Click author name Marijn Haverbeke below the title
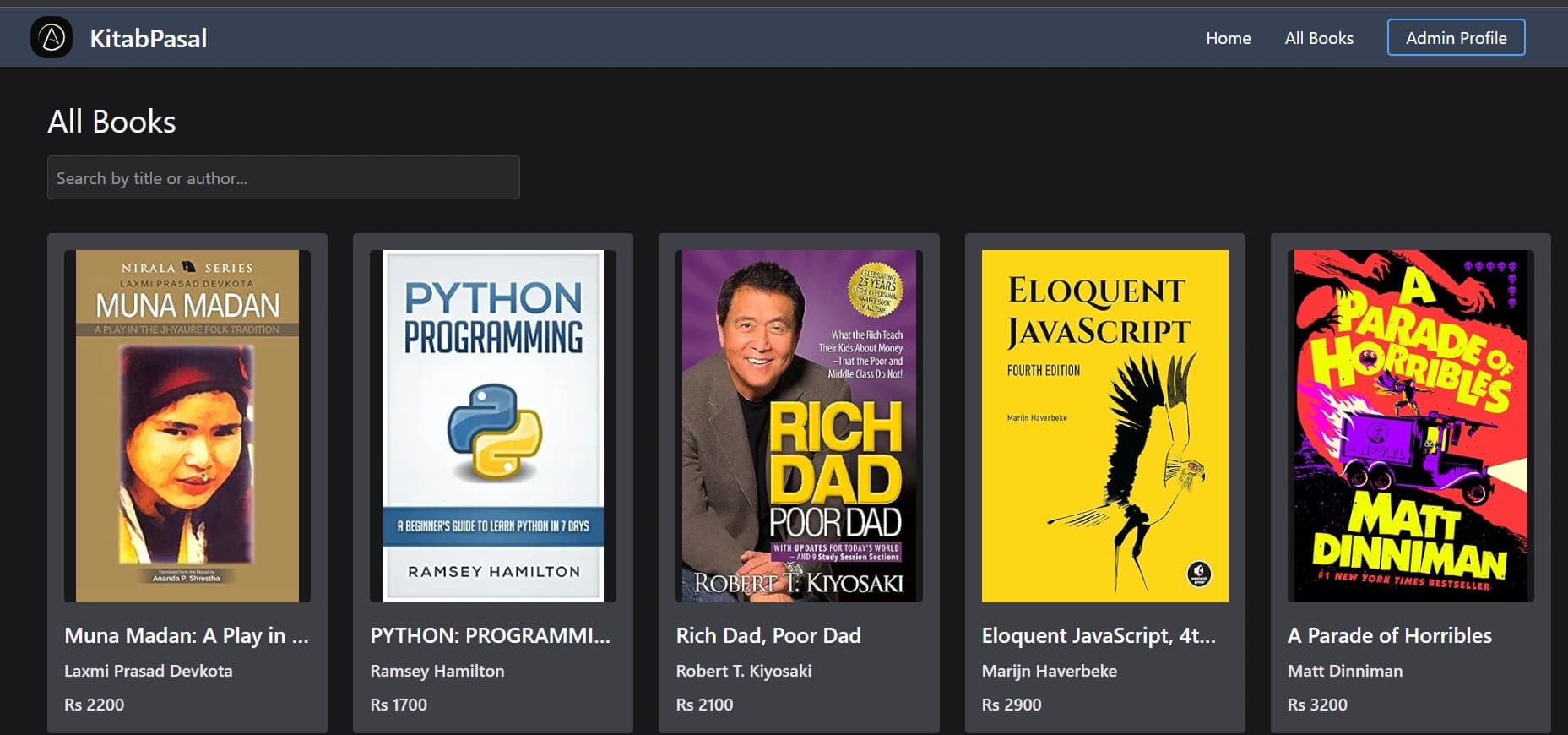Viewport: 1568px width, 735px height. click(x=1050, y=671)
